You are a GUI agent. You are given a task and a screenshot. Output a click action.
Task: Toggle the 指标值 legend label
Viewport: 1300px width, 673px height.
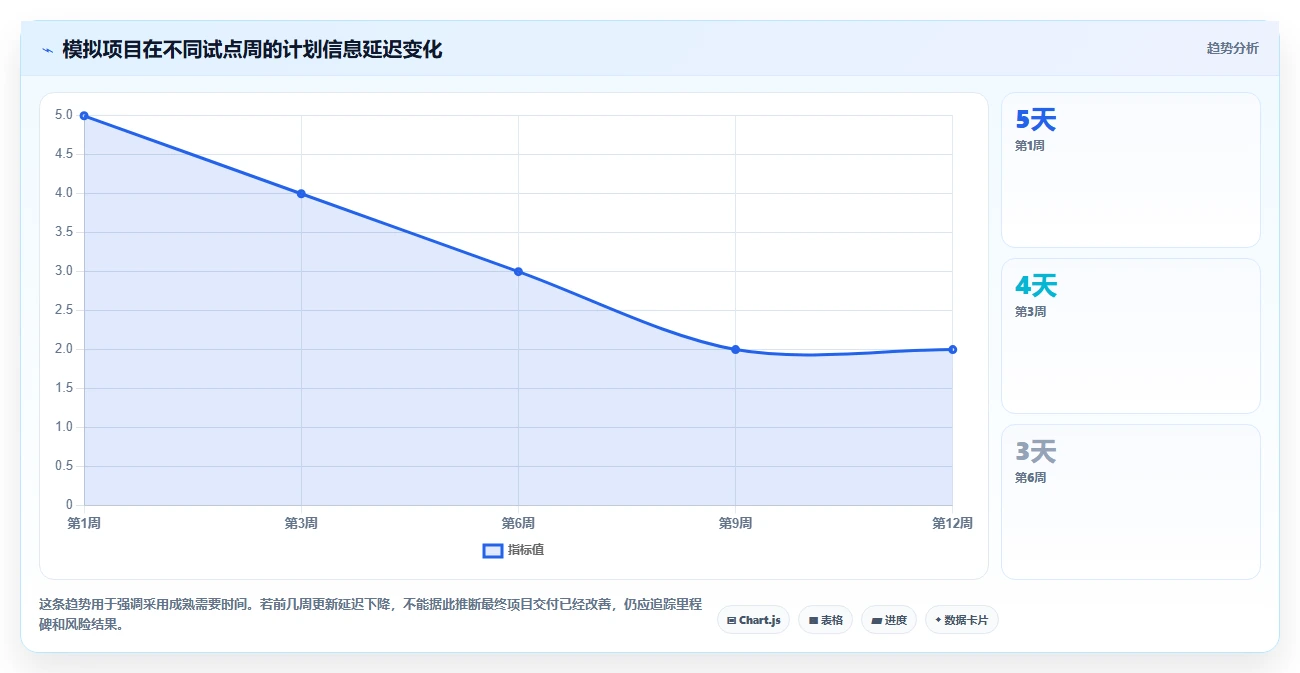click(x=526, y=550)
